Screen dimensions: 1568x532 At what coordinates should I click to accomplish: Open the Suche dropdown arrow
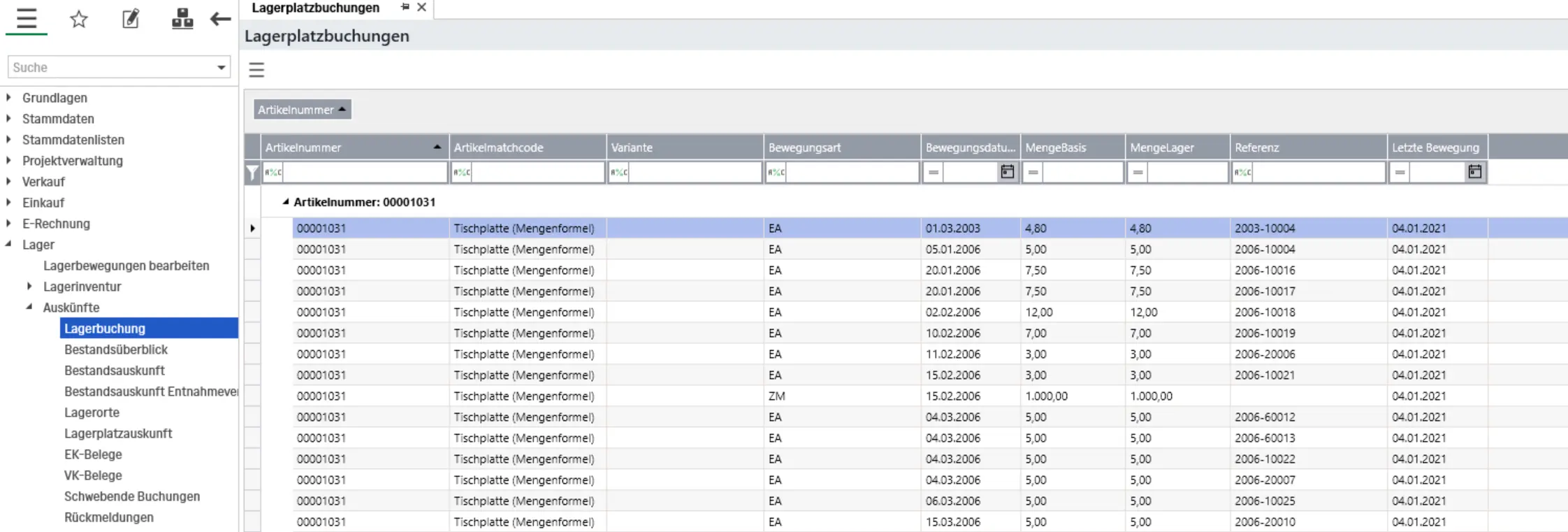click(221, 68)
